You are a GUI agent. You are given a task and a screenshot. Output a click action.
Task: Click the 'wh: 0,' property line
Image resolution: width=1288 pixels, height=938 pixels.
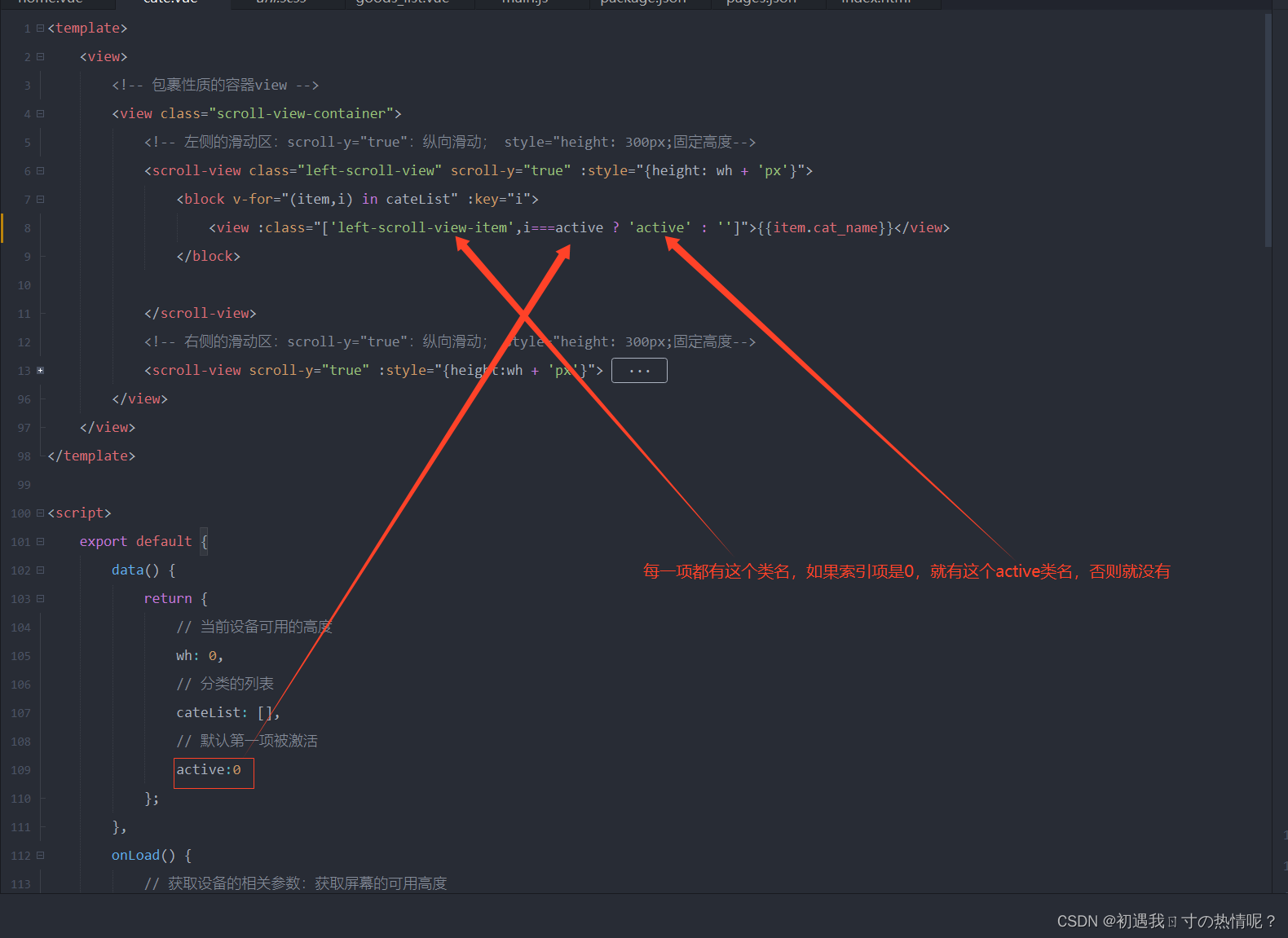click(x=200, y=656)
